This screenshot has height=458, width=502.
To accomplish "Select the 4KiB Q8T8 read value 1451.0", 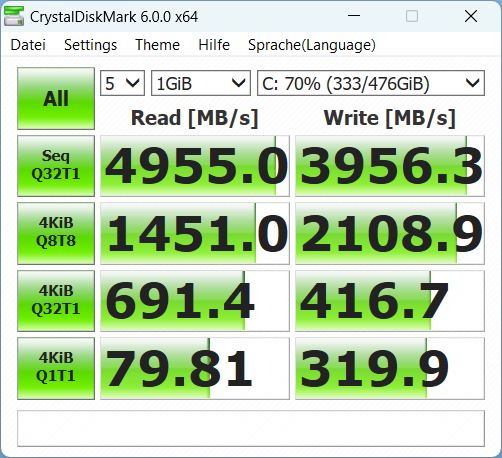I will click(195, 233).
